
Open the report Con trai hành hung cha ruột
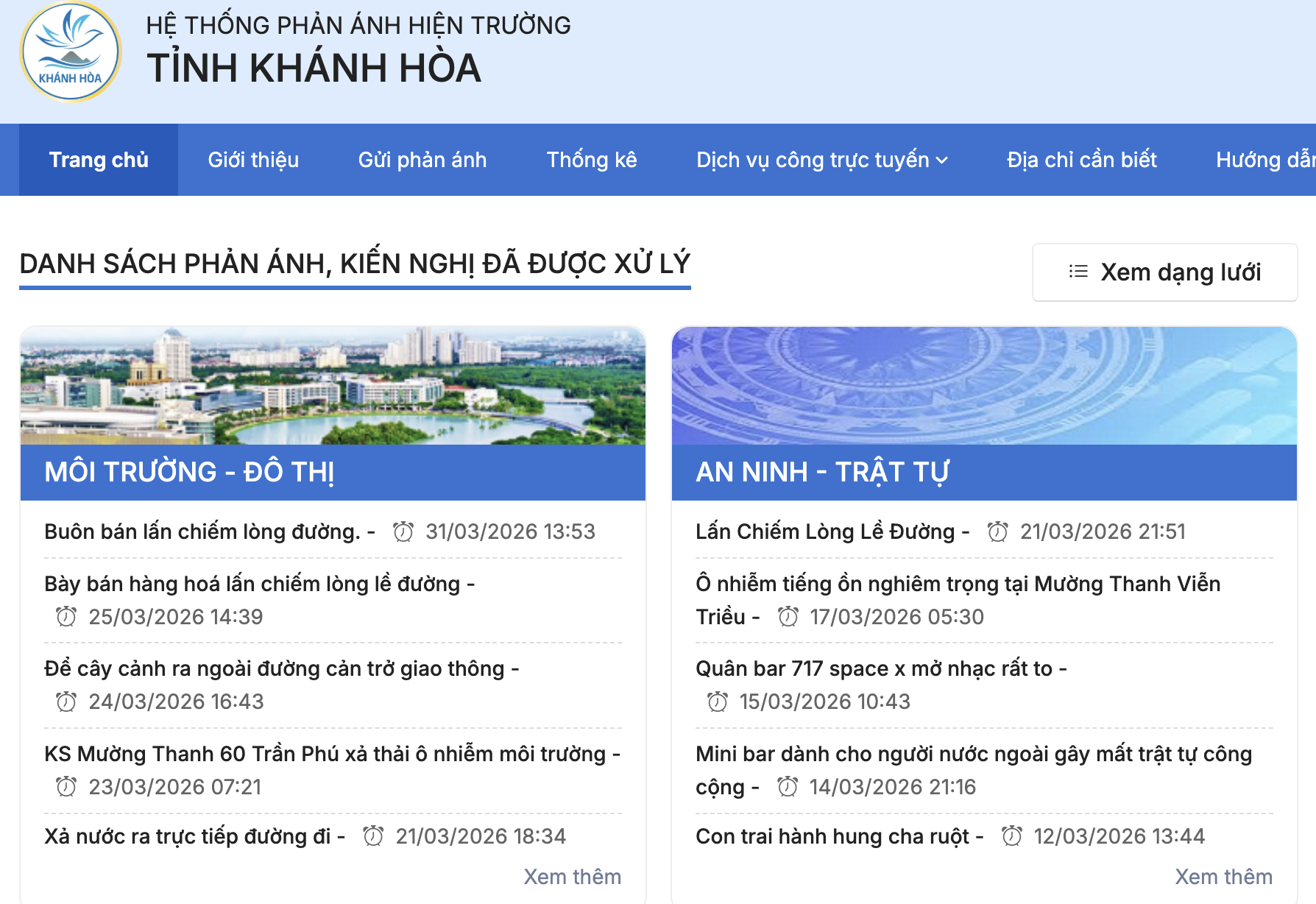[835, 836]
